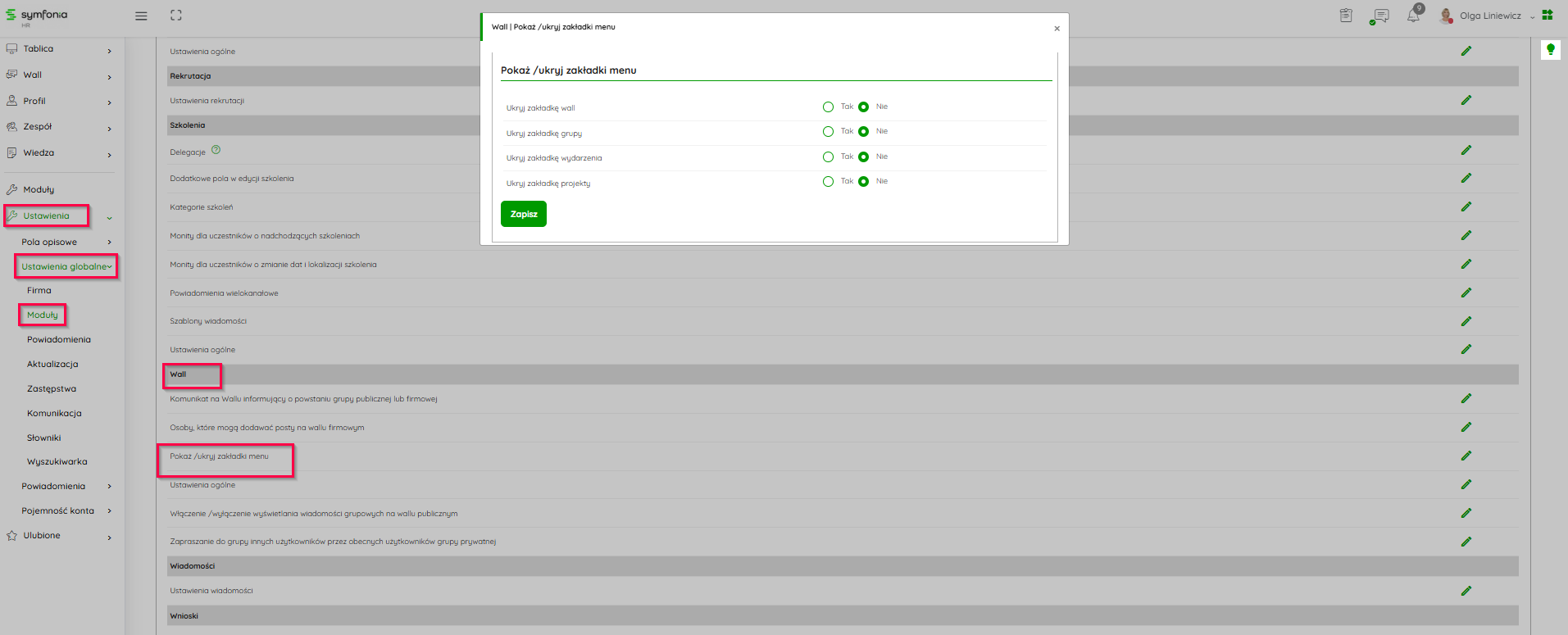Open the chat messages icon
The image size is (1568, 635).
click(1380, 16)
